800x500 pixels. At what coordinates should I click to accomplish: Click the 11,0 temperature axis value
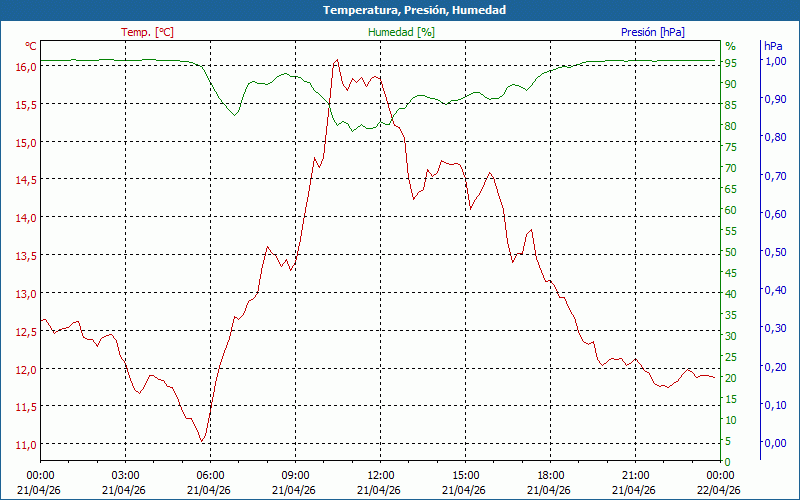(26, 444)
